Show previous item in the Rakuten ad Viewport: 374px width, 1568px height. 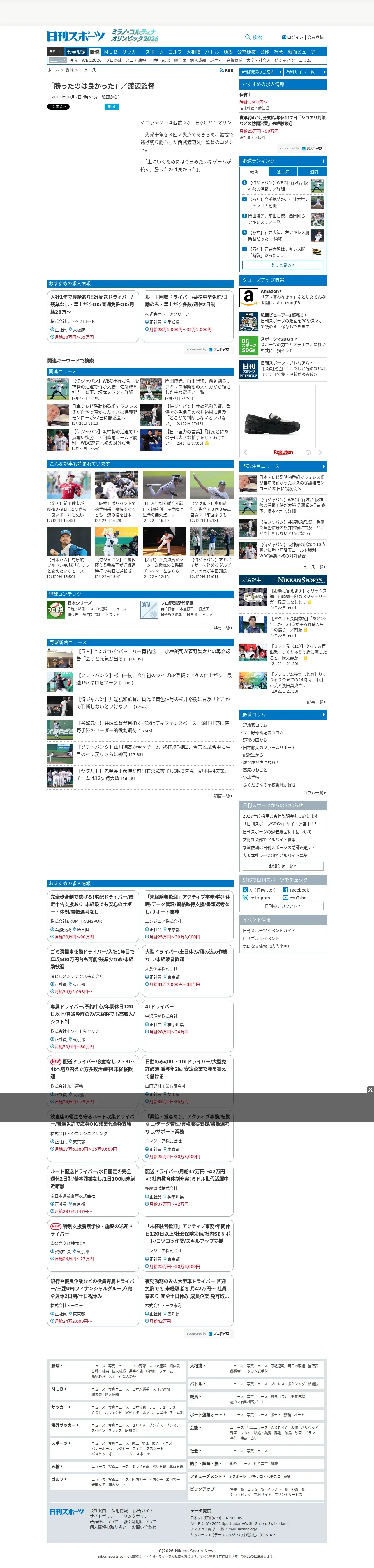(245, 452)
